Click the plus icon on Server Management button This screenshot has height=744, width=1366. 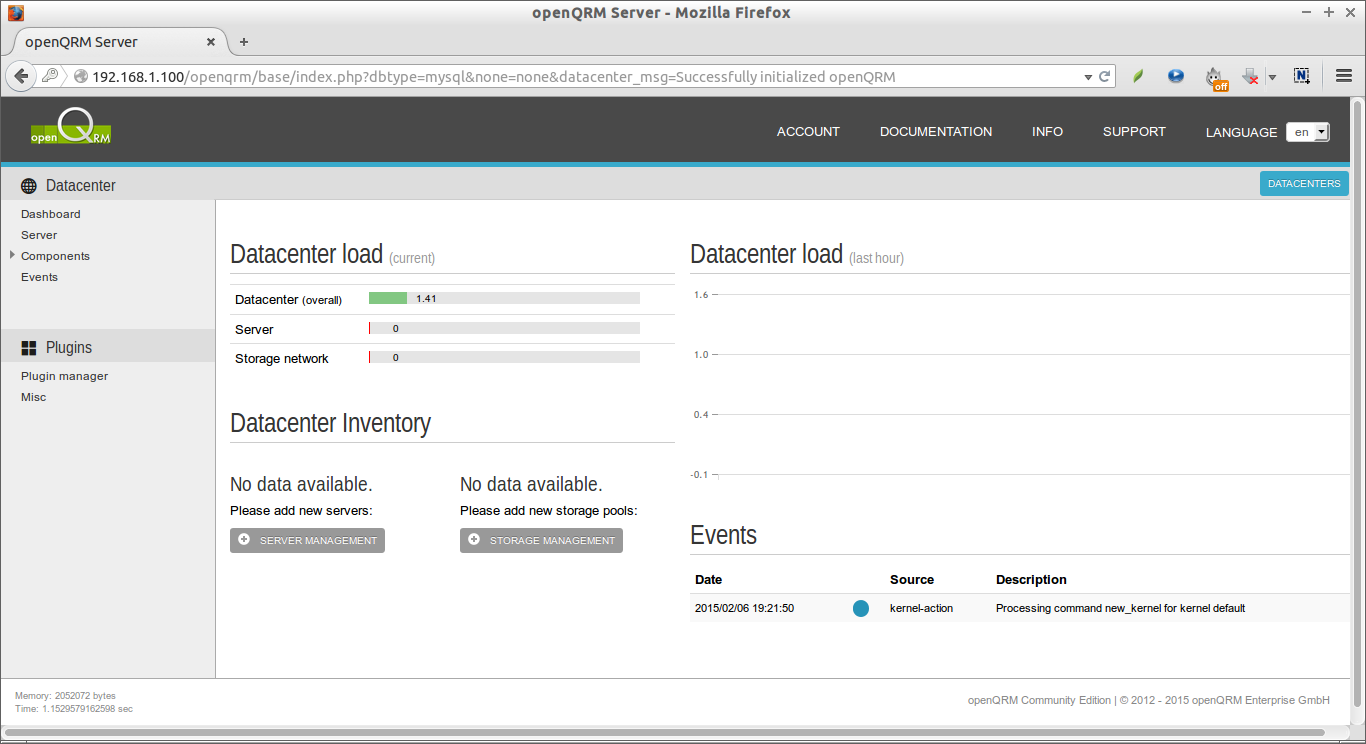pyautogui.click(x=244, y=540)
